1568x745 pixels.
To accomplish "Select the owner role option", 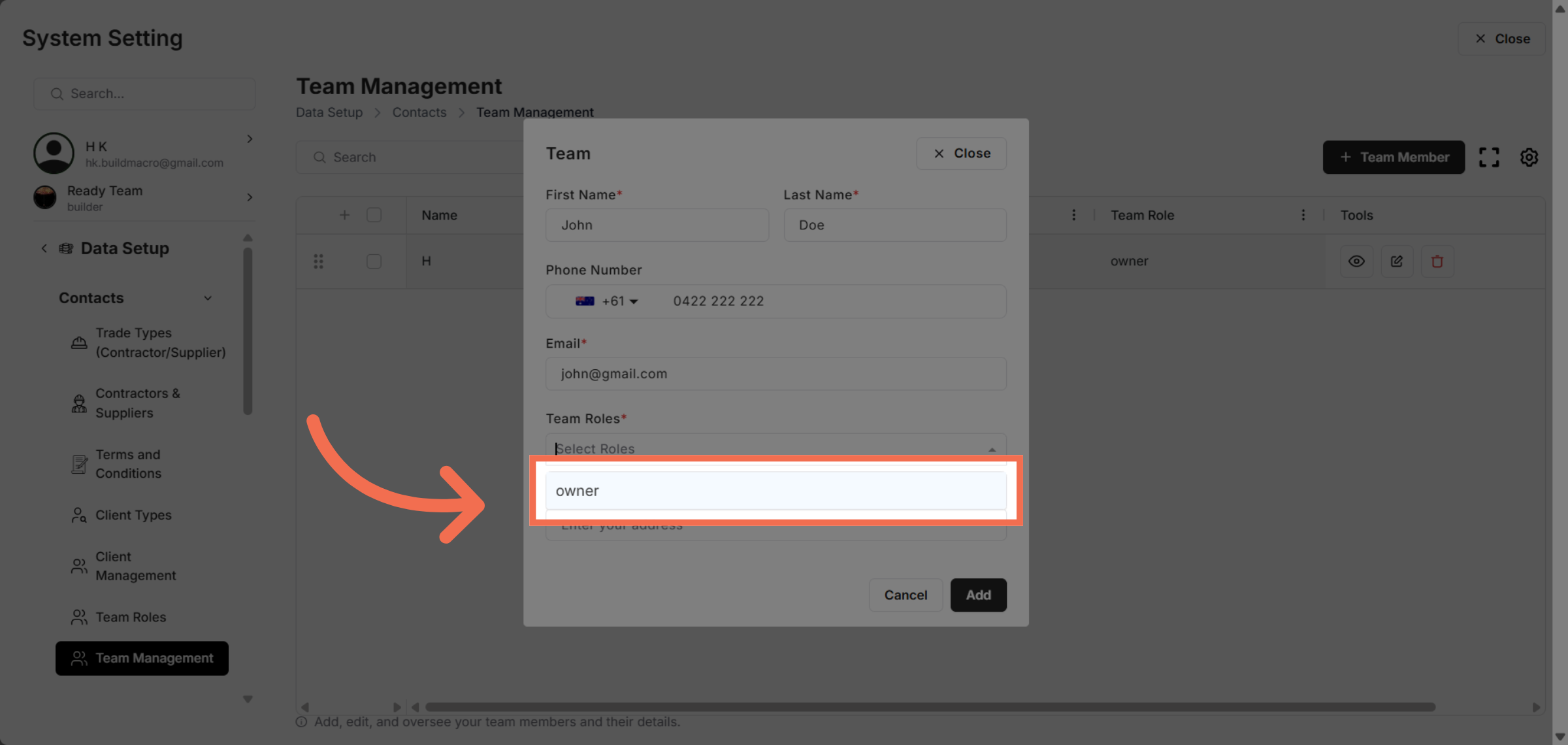I will point(776,490).
